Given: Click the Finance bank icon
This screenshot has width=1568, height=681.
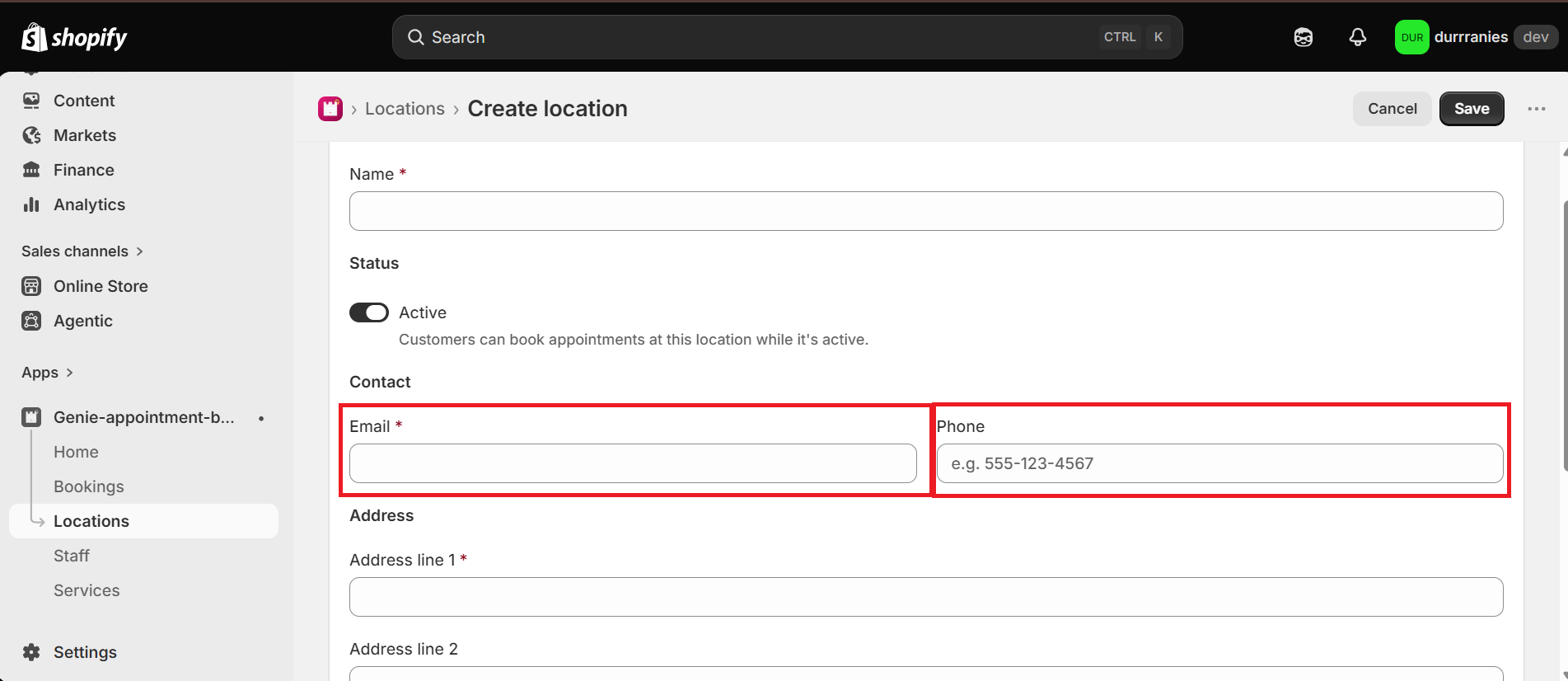Looking at the screenshot, I should (x=31, y=170).
